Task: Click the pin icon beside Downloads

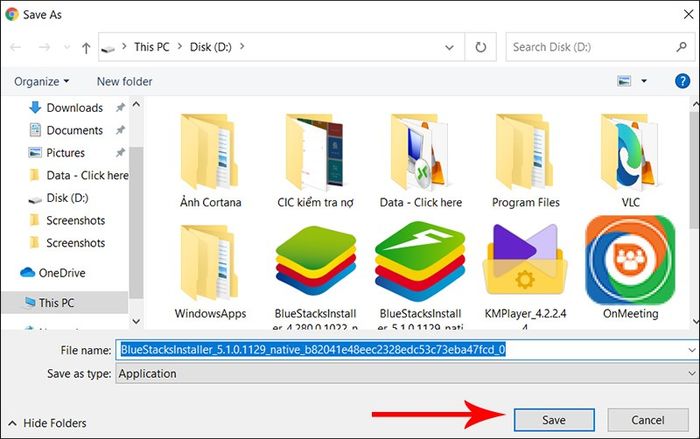Action: (120, 107)
